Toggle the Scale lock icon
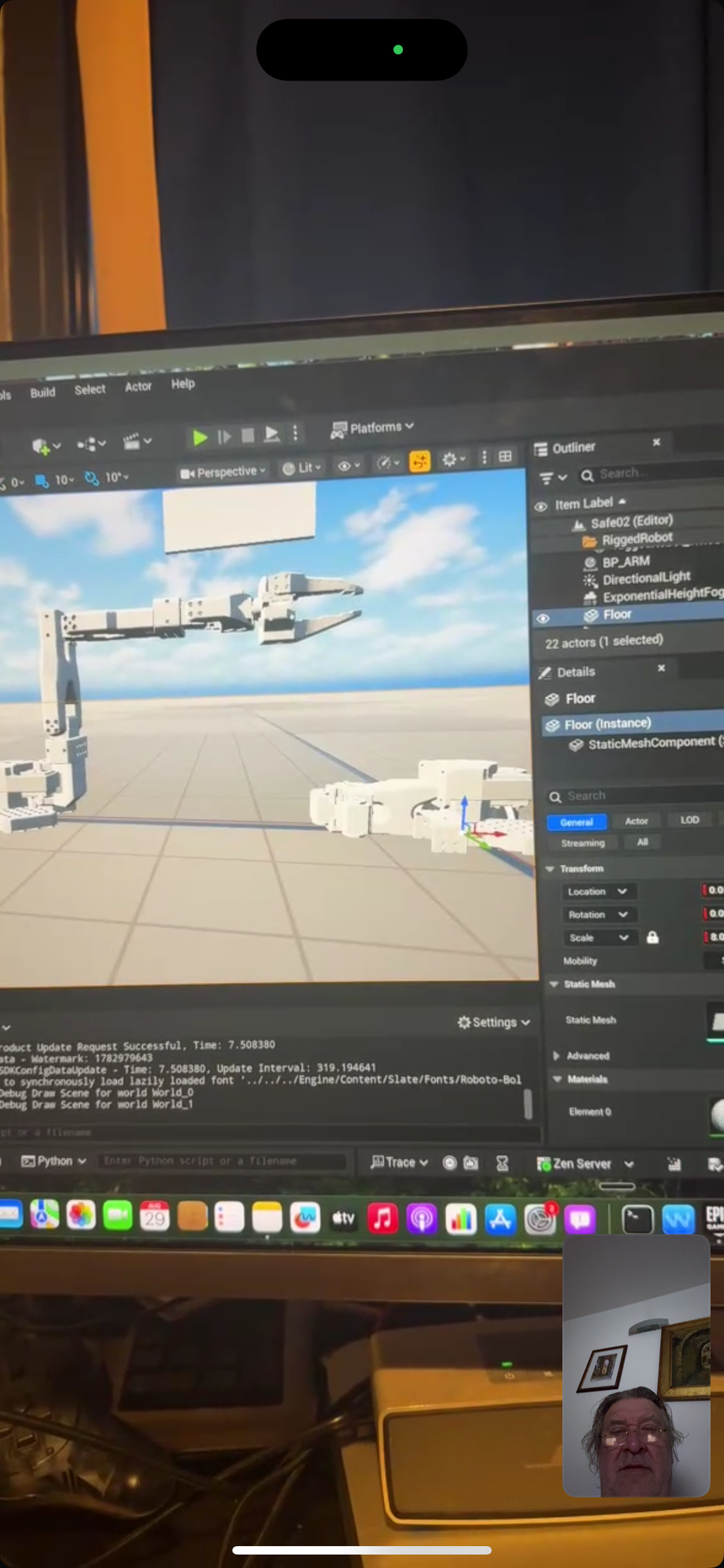The height and width of the screenshot is (1568, 724). pyautogui.click(x=653, y=937)
